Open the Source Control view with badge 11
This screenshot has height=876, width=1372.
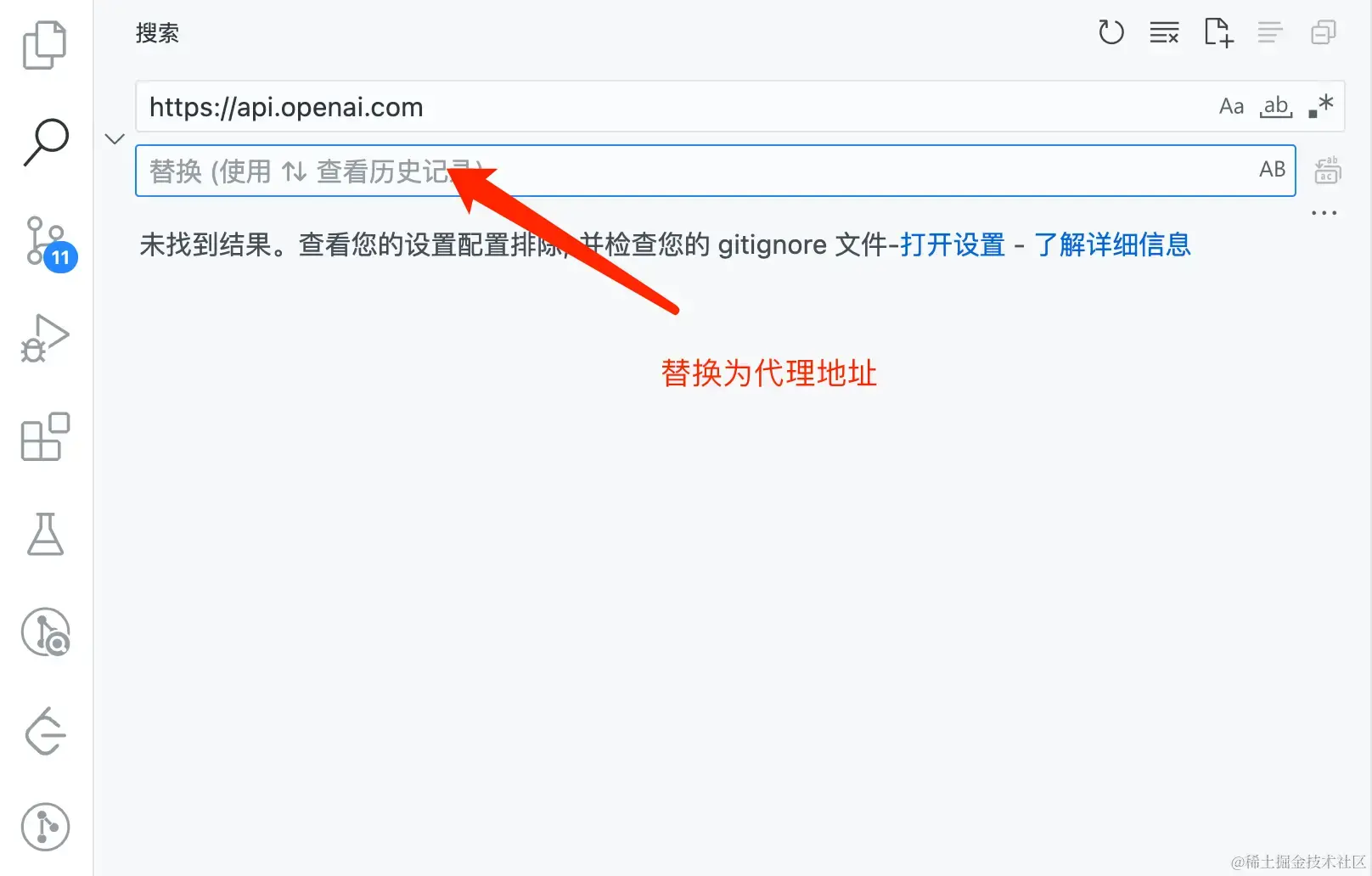(x=48, y=243)
